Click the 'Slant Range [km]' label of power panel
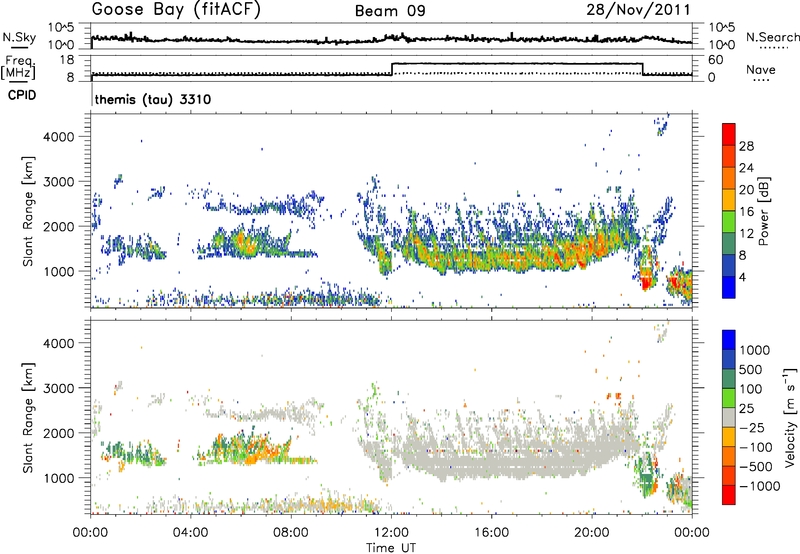 coord(27,211)
